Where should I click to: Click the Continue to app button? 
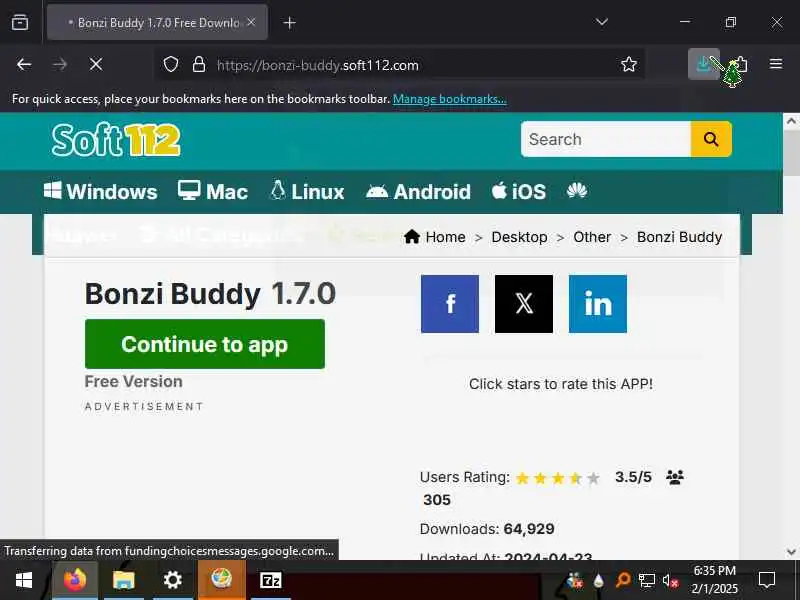click(205, 344)
